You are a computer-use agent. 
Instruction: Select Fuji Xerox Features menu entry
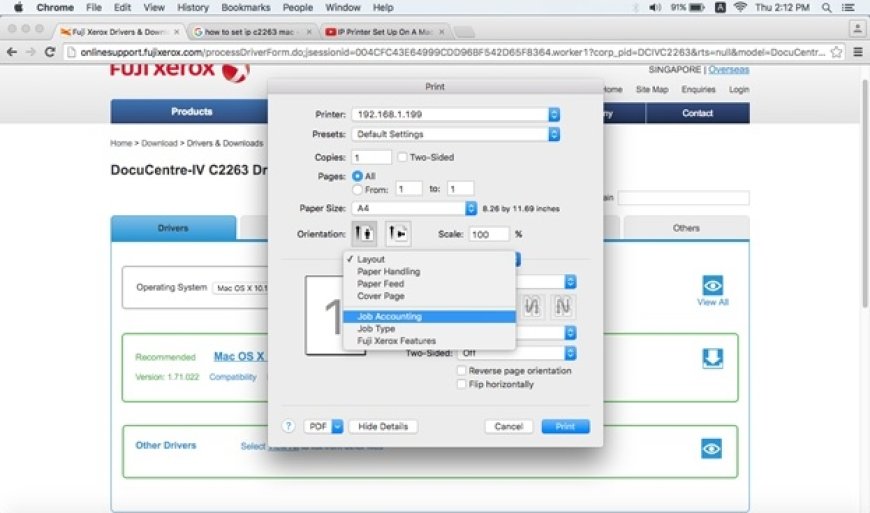tap(429, 341)
